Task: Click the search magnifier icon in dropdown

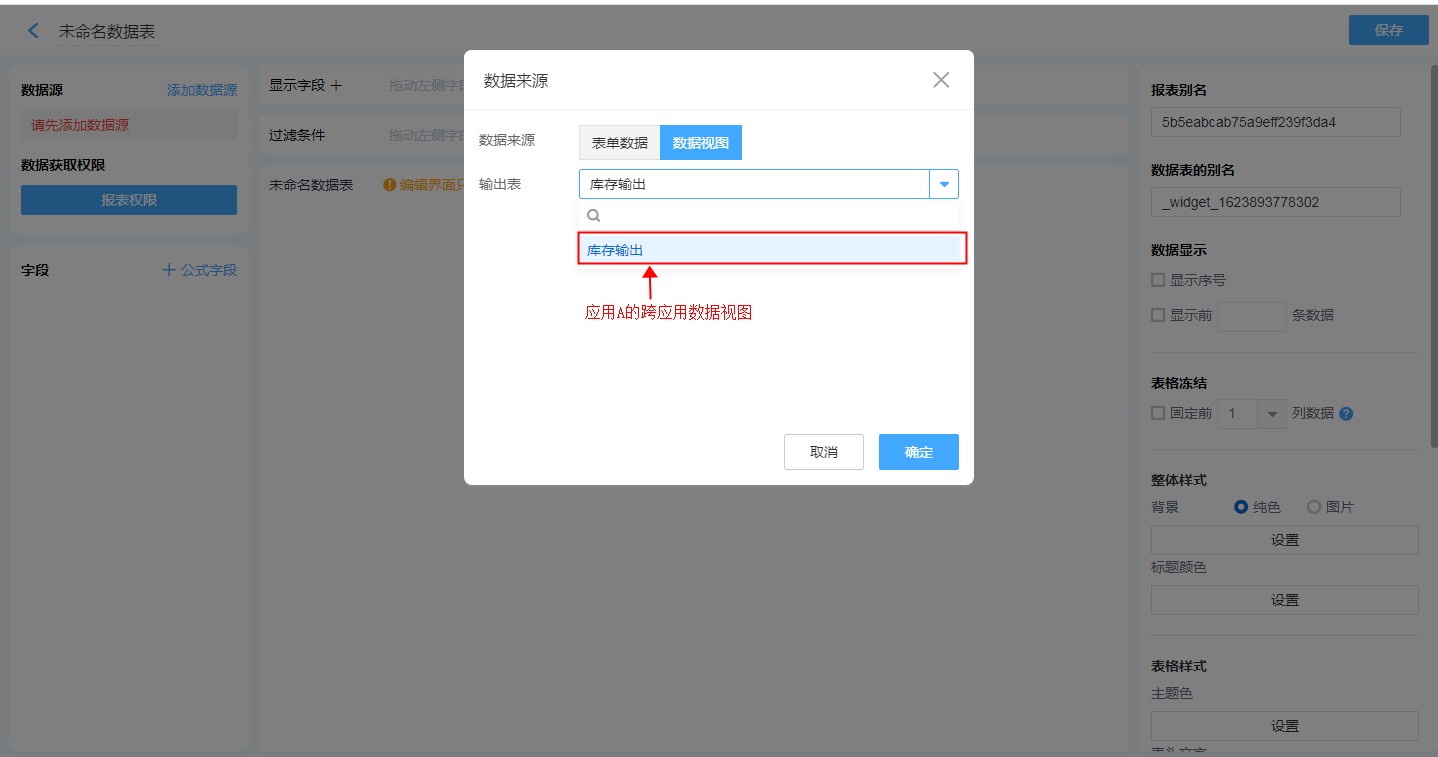Action: [593, 215]
